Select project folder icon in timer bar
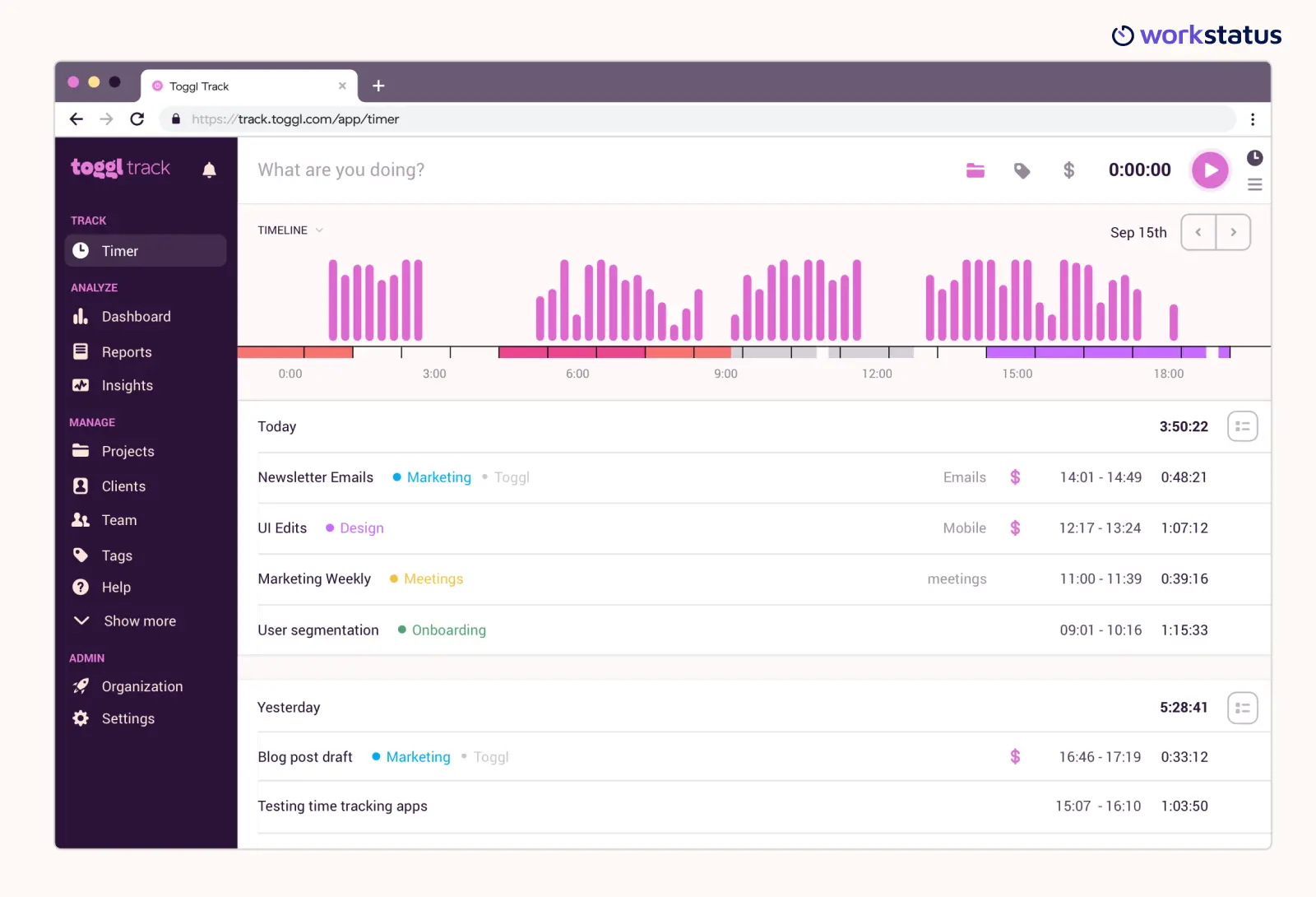 pos(975,170)
